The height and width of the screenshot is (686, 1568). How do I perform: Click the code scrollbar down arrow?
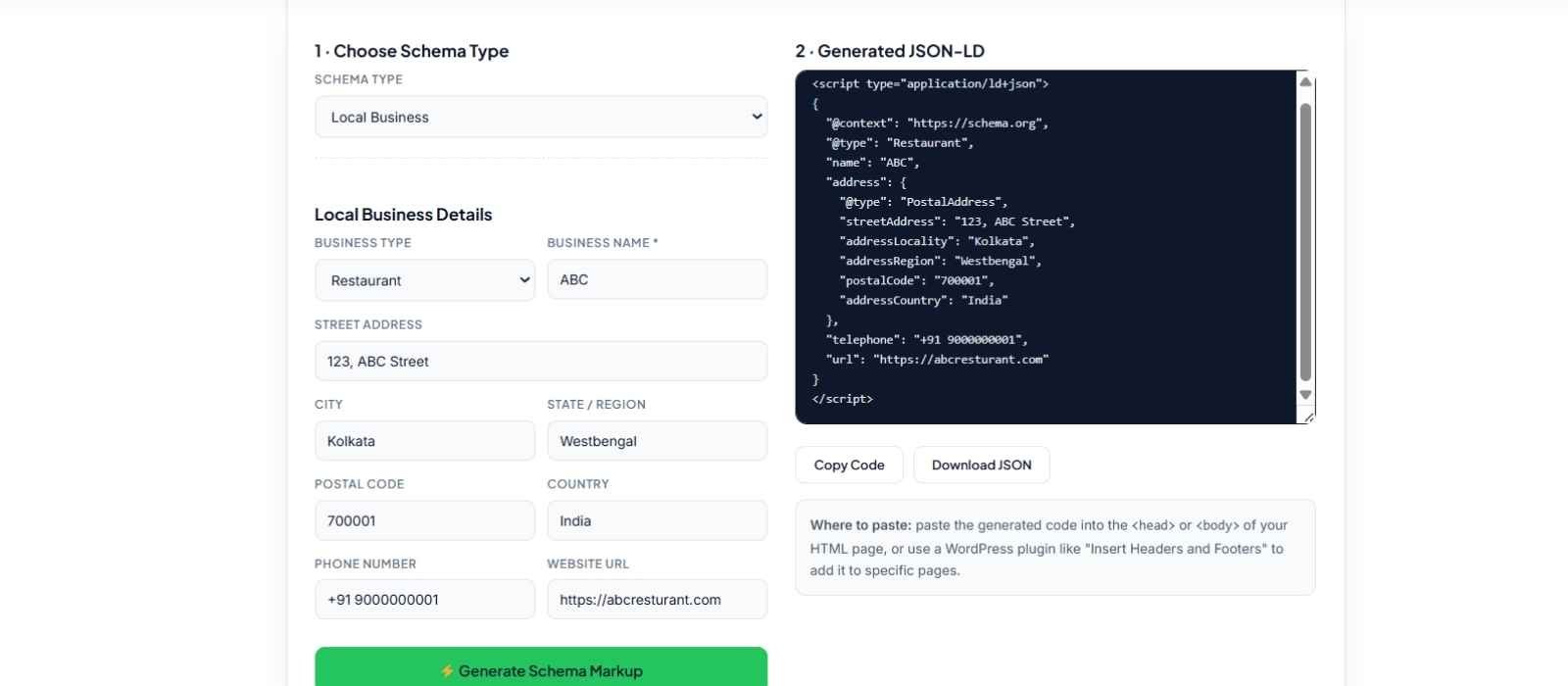(x=1305, y=395)
